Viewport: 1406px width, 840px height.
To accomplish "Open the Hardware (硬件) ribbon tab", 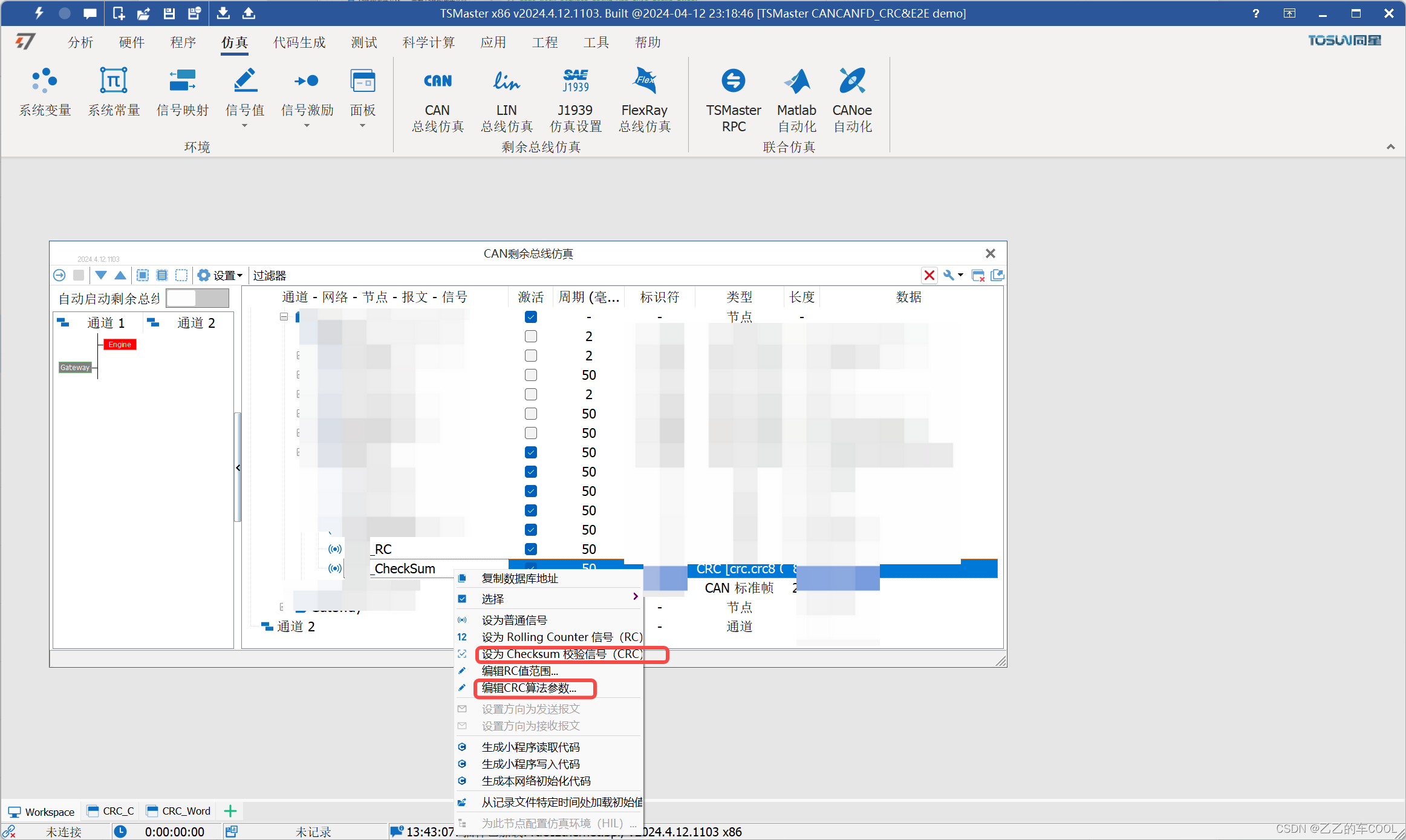I will pos(132,42).
